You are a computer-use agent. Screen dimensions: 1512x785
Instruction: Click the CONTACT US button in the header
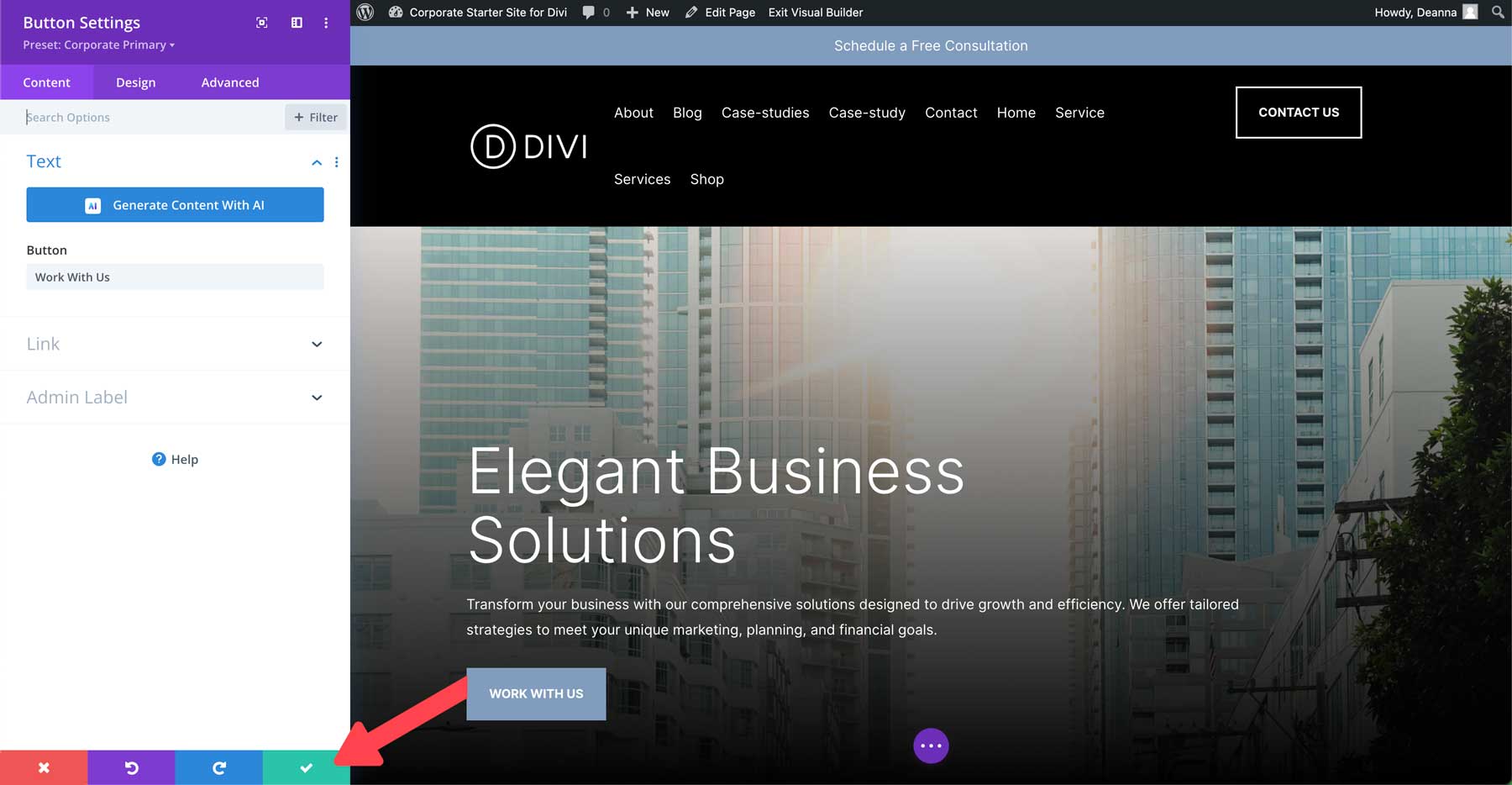(1298, 112)
